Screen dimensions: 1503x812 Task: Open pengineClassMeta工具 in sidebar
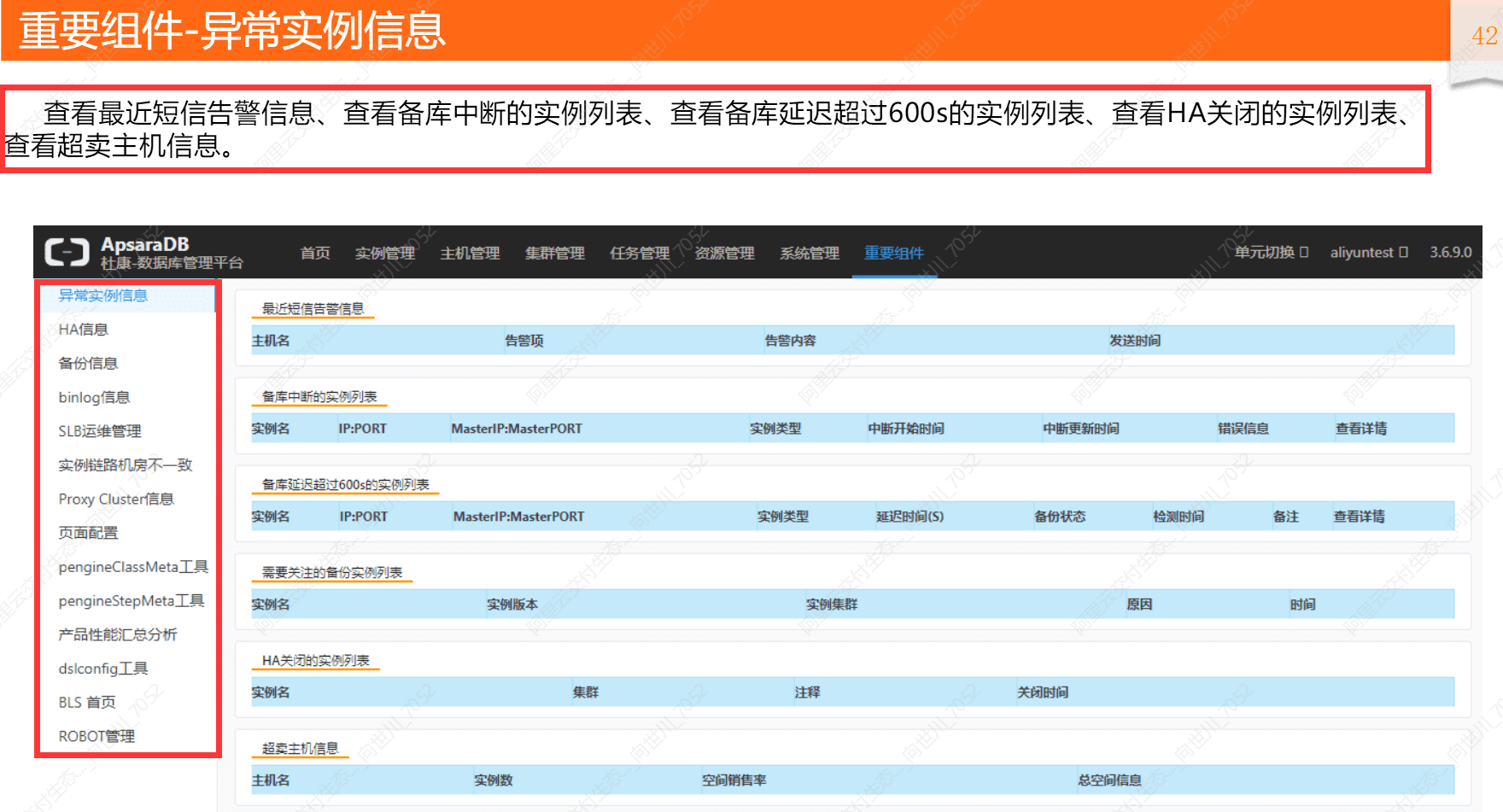coord(133,567)
